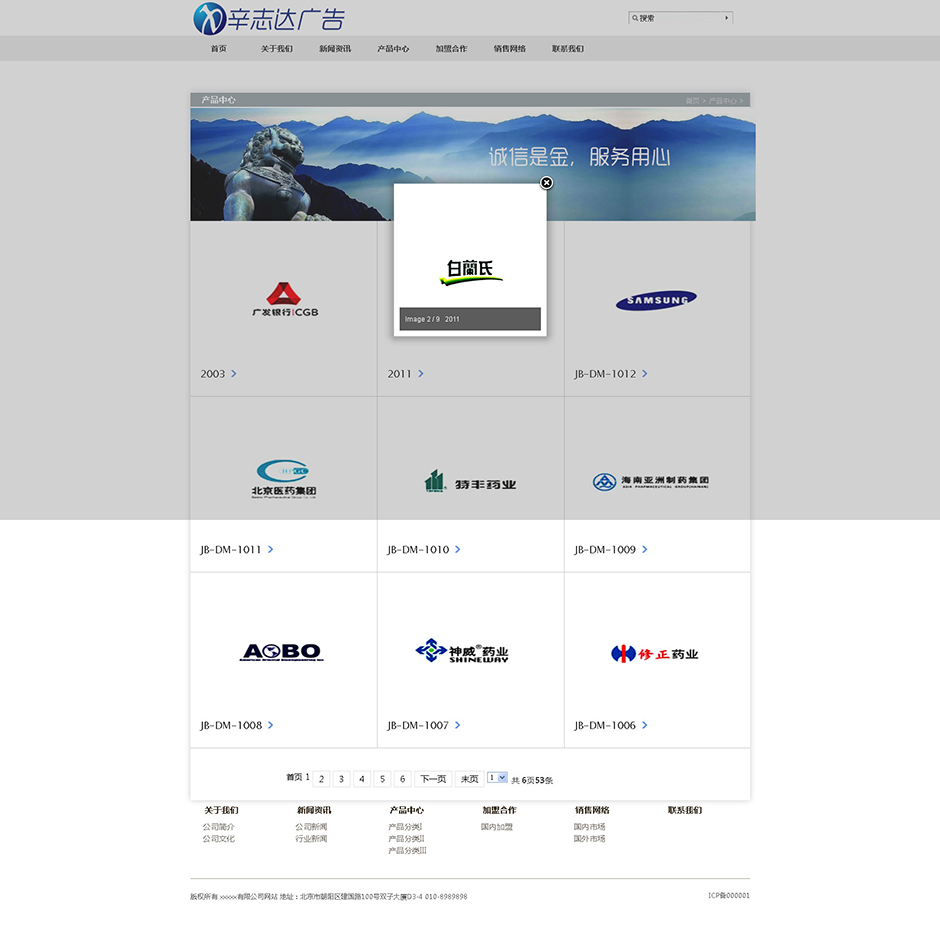
Task: Click the ICP备000001 footer text
Action: [729, 896]
